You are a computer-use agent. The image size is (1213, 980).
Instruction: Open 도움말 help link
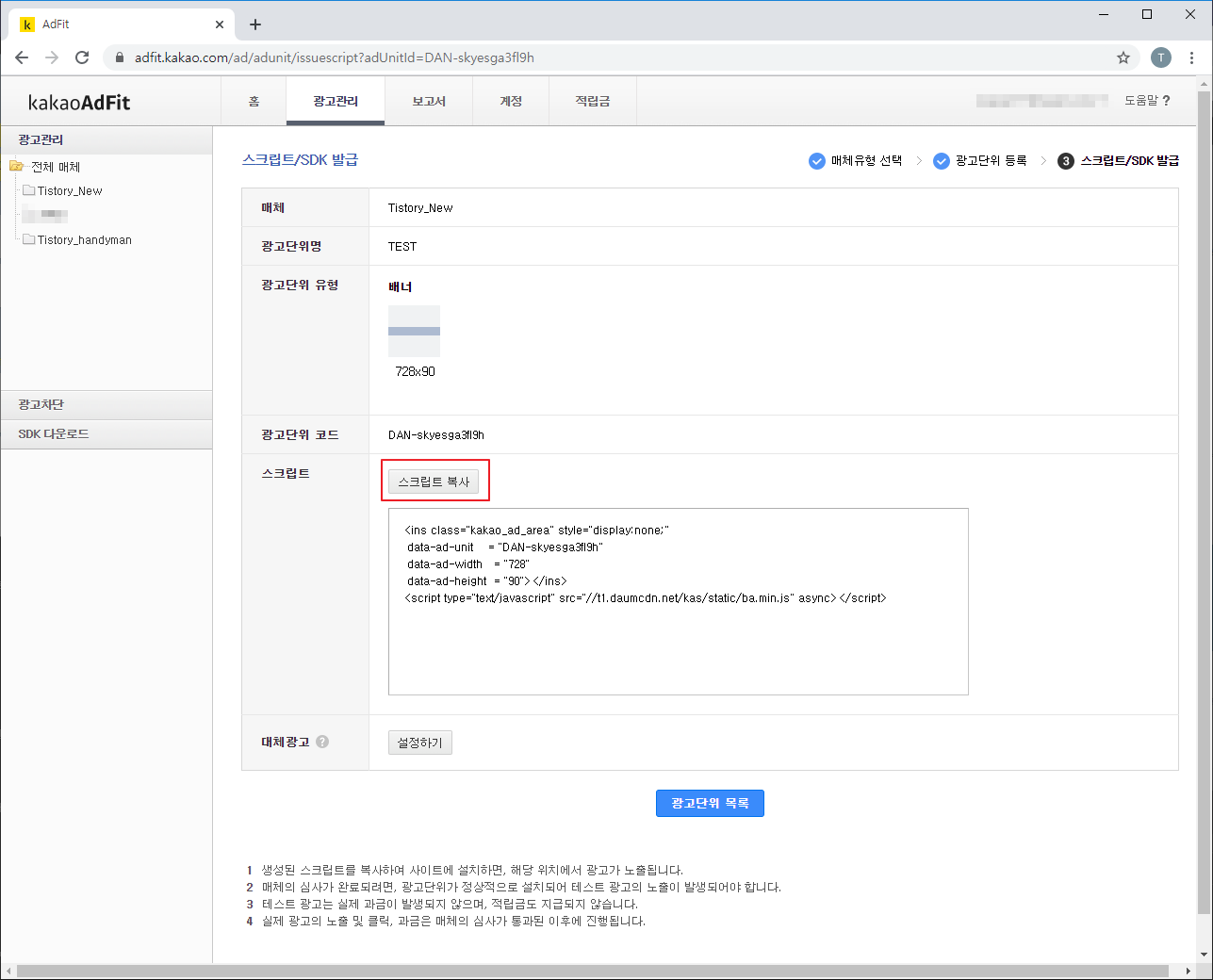1147,100
